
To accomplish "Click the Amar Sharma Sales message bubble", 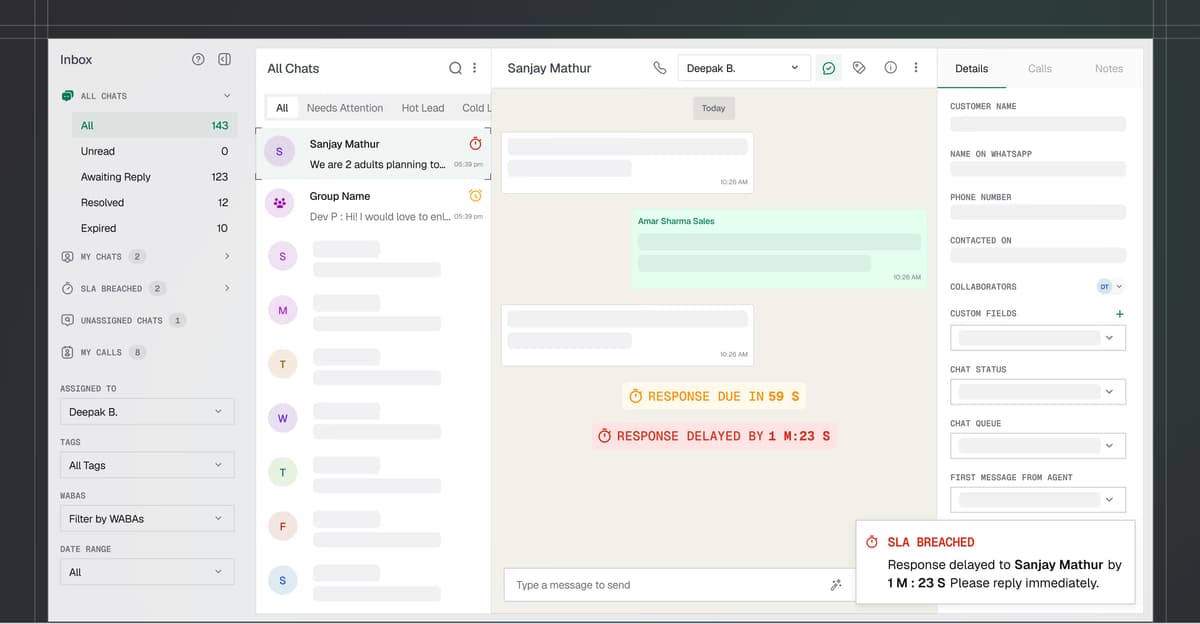I will [x=778, y=248].
